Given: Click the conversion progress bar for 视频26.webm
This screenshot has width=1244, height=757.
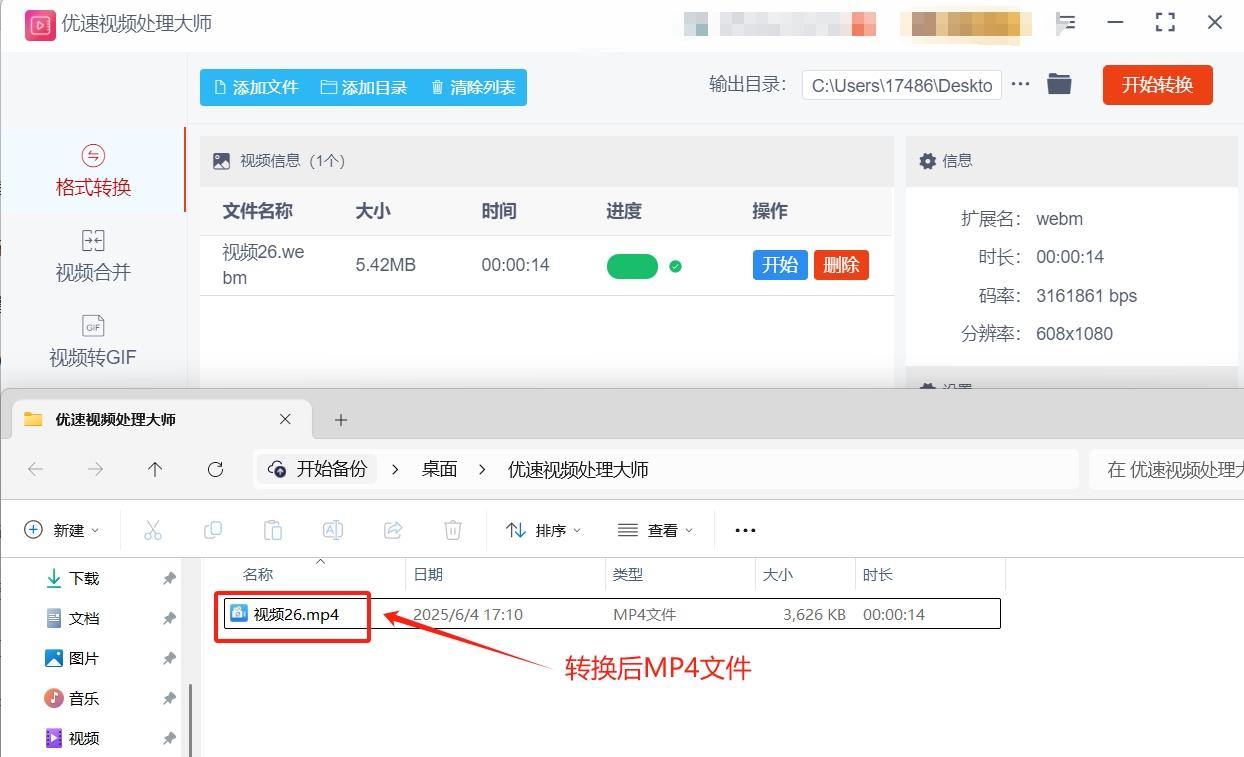Looking at the screenshot, I should coord(631,265).
